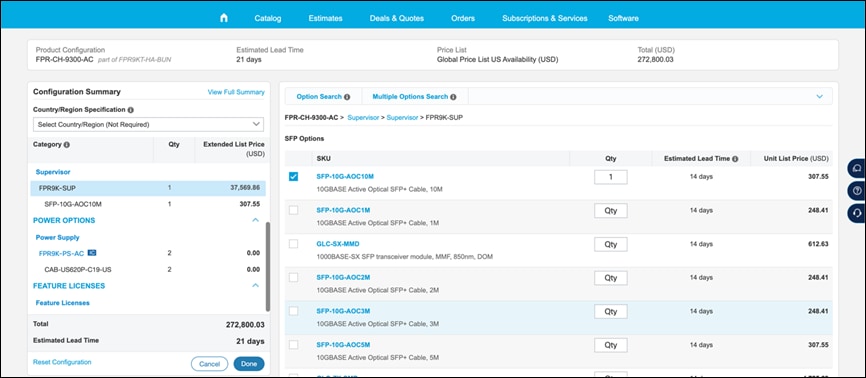The height and width of the screenshot is (378, 866).
Task: Open the Subscriptions & Services menu
Action: pos(545,18)
